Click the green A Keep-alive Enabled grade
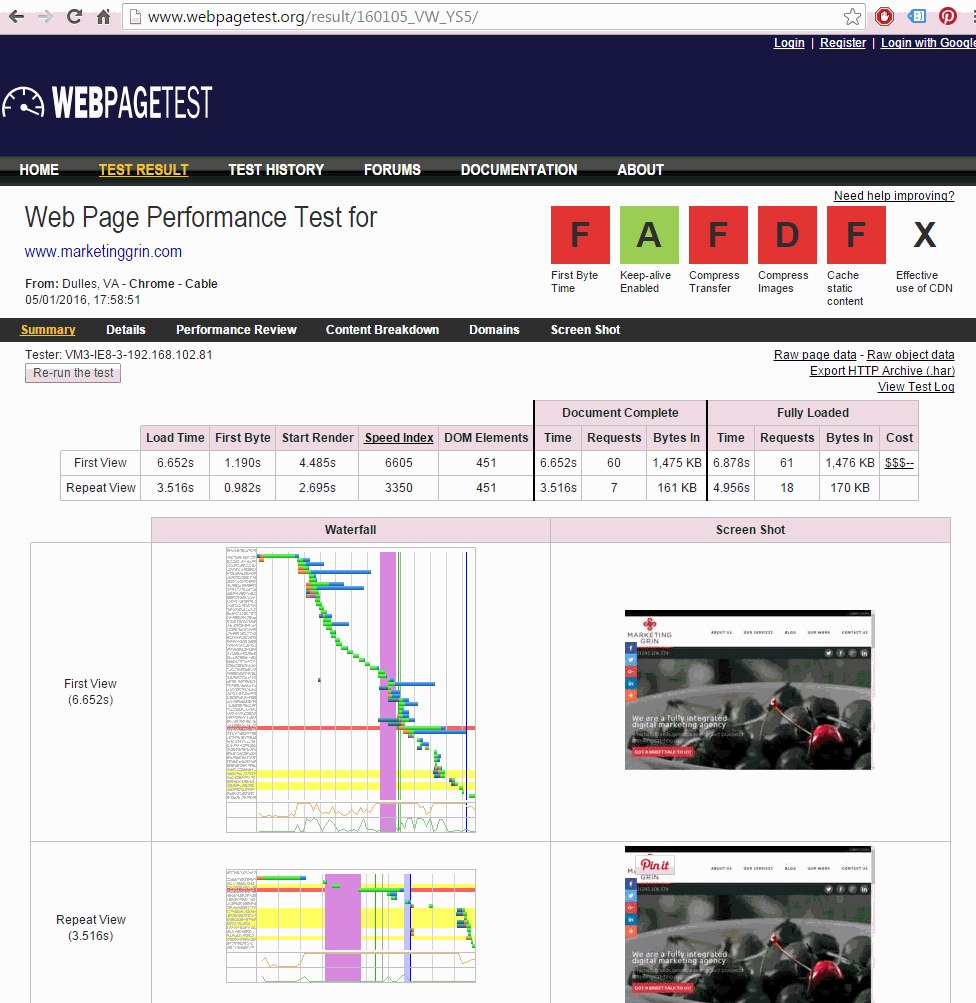Screen dimensions: 976x1003 648,234
